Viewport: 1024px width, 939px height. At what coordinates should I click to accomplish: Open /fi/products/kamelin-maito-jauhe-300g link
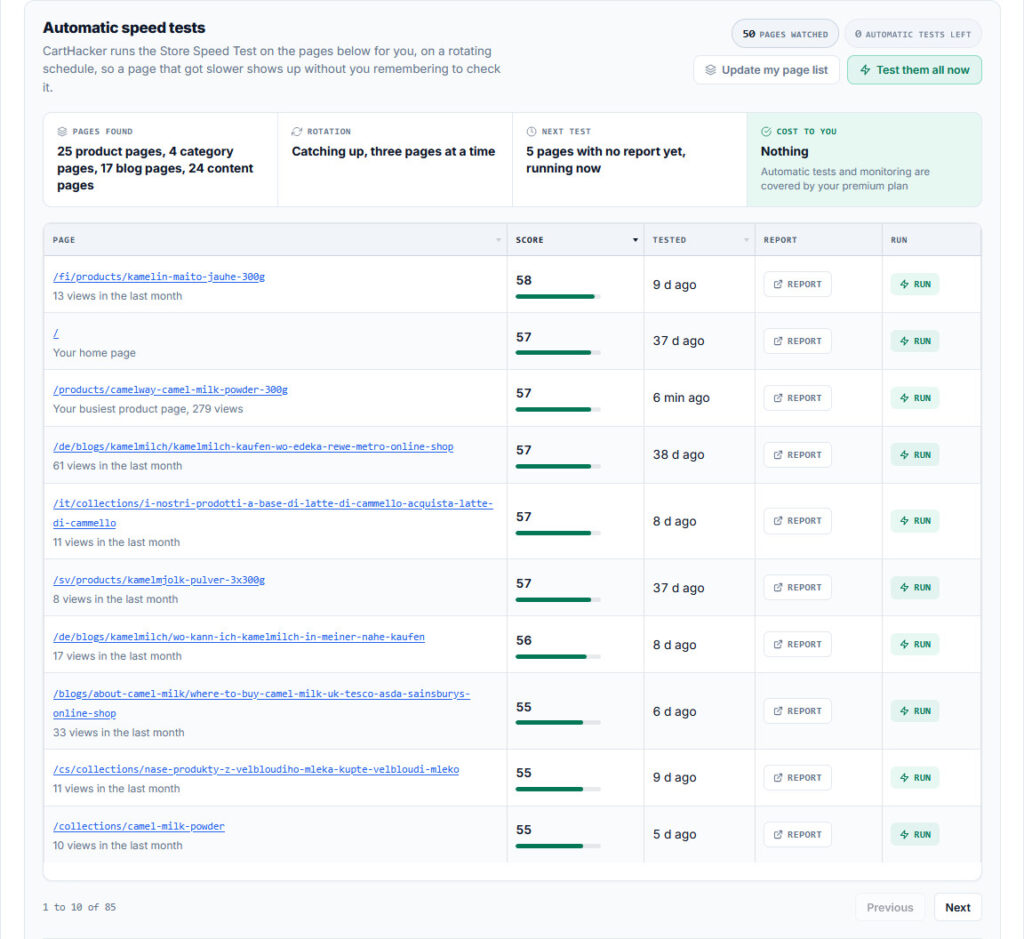click(x=159, y=277)
